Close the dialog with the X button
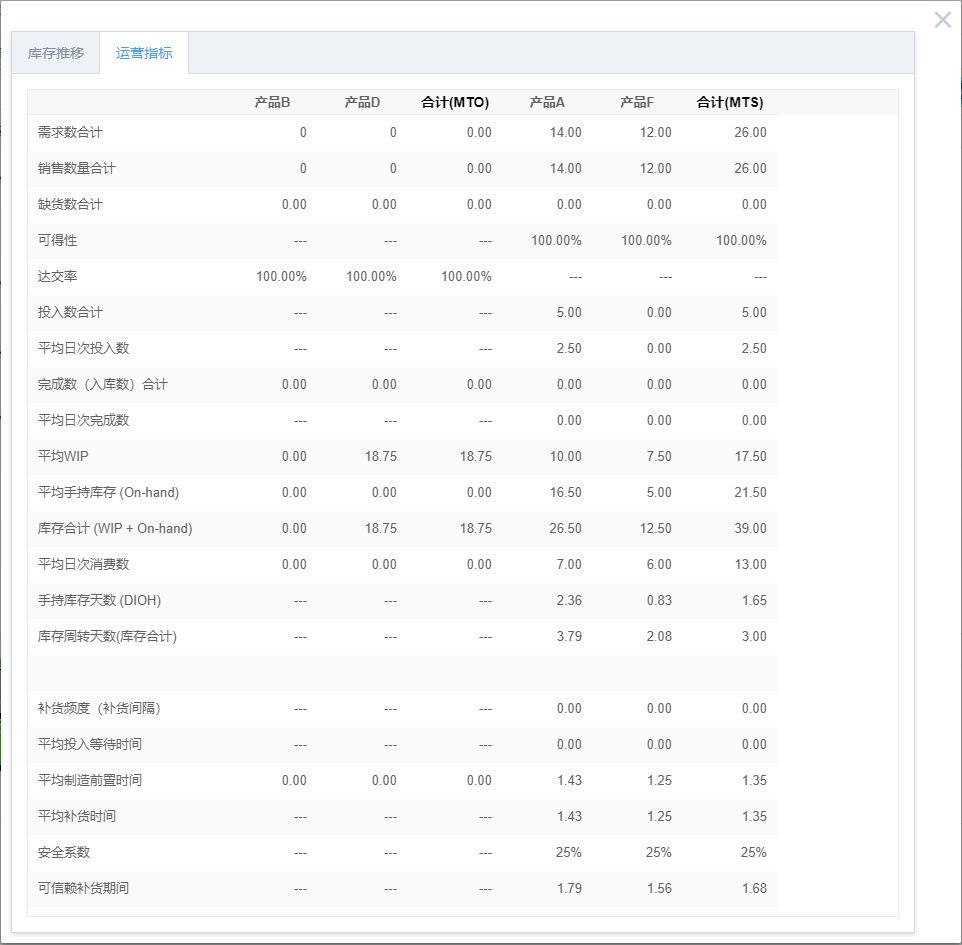Image resolution: width=962 pixels, height=945 pixels. tap(941, 19)
